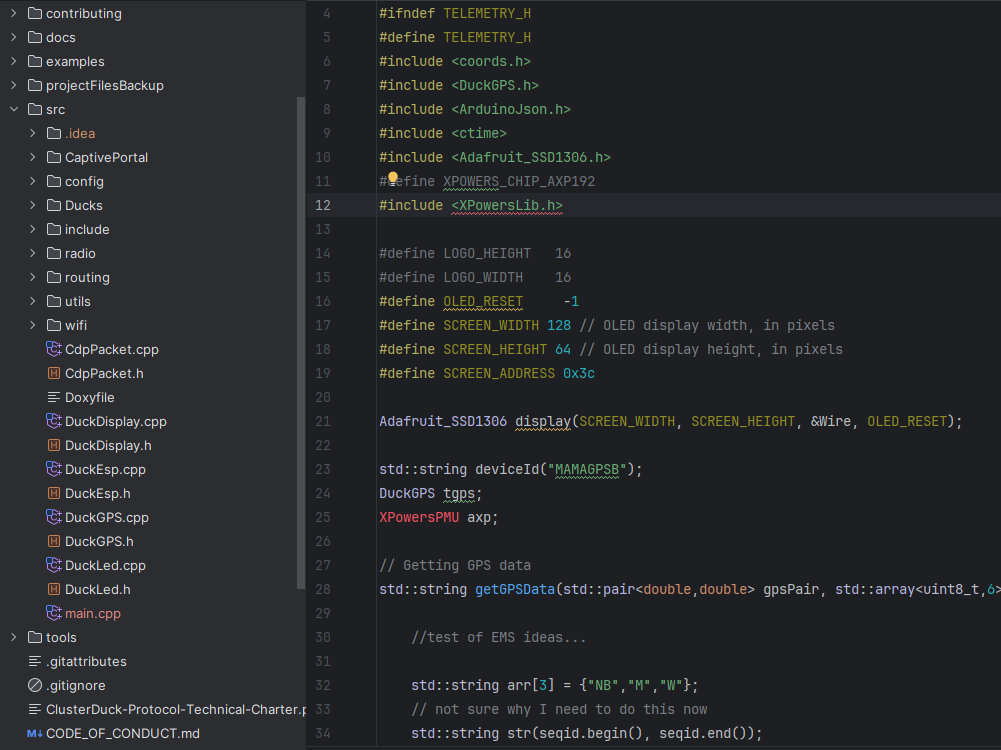Select DuckLed.h in the file tree
This screenshot has width=1001, height=750.
point(97,589)
